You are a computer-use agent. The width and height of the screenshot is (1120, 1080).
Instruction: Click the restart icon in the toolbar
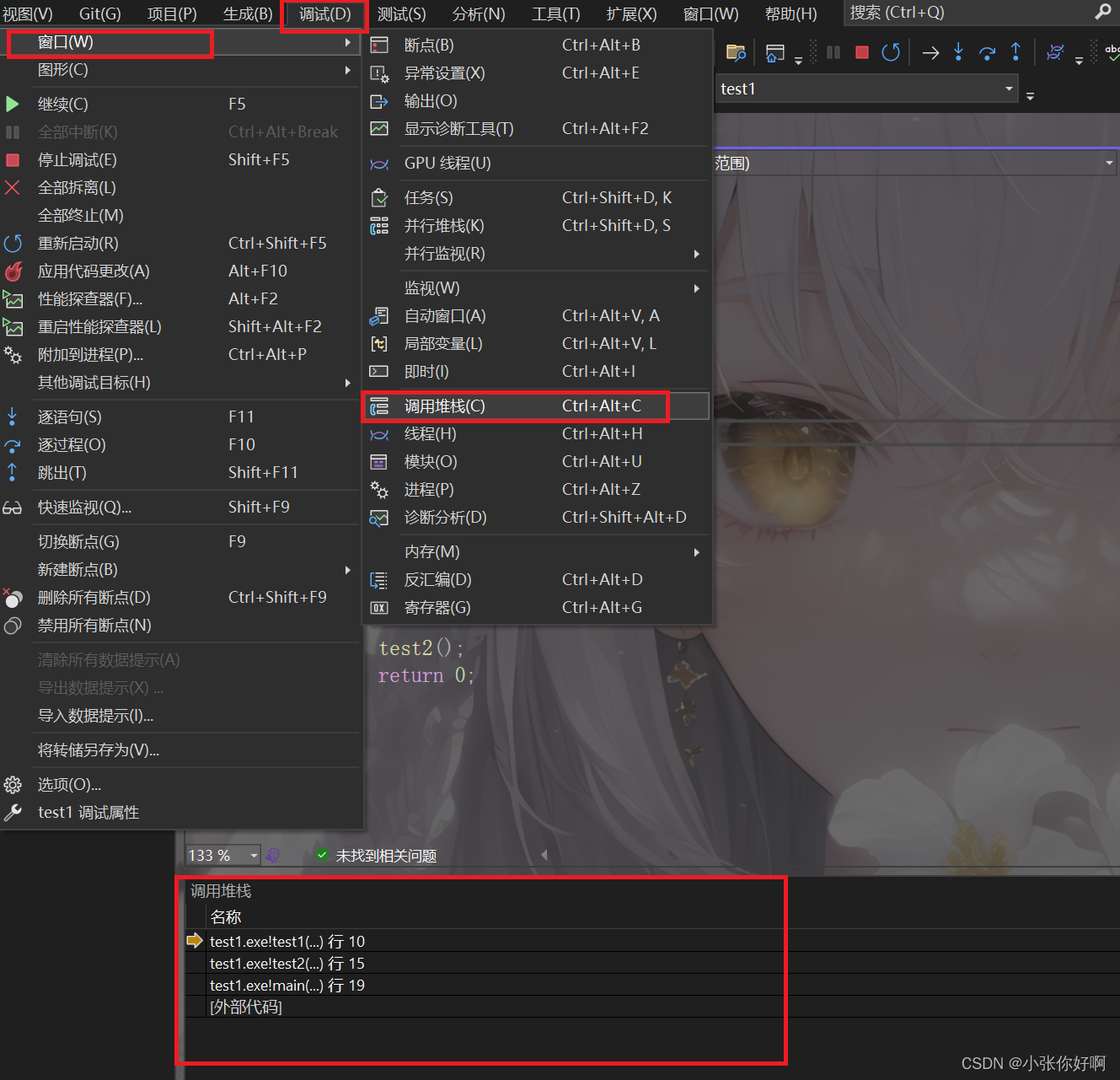pyautogui.click(x=891, y=52)
